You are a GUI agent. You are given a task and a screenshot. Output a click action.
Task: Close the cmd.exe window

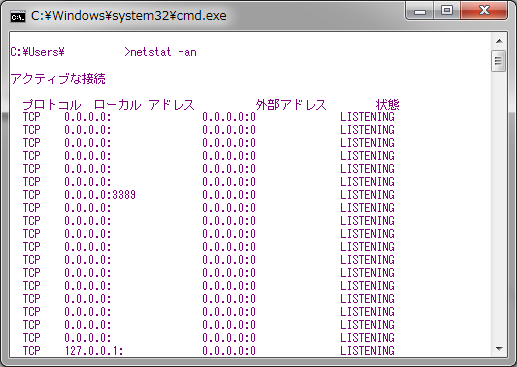point(484,11)
